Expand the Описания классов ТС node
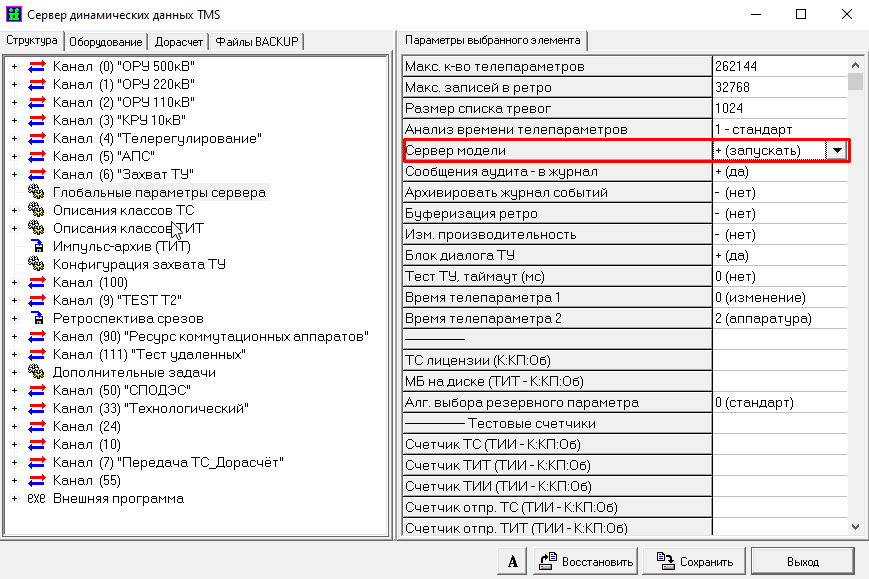Image resolution: width=869 pixels, height=579 pixels. click(x=14, y=210)
